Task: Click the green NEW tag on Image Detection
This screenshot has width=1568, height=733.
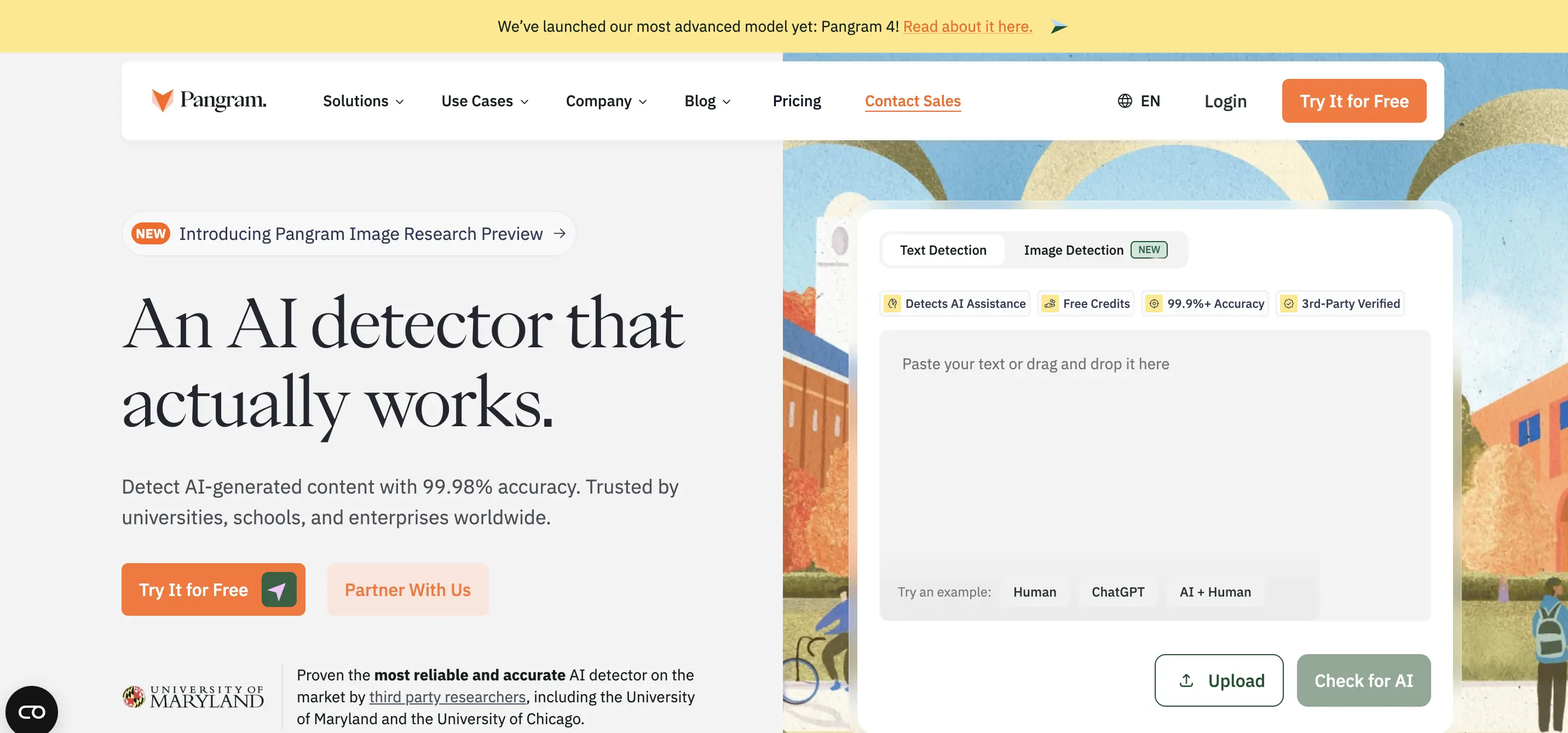Action: tap(1149, 250)
